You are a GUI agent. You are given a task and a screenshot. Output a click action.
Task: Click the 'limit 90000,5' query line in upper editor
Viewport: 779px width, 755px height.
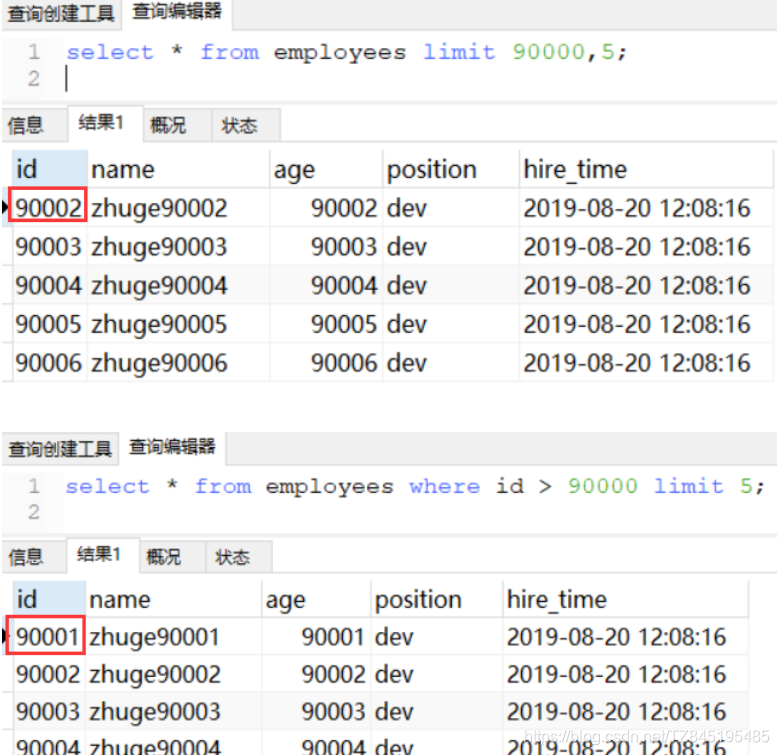347,52
